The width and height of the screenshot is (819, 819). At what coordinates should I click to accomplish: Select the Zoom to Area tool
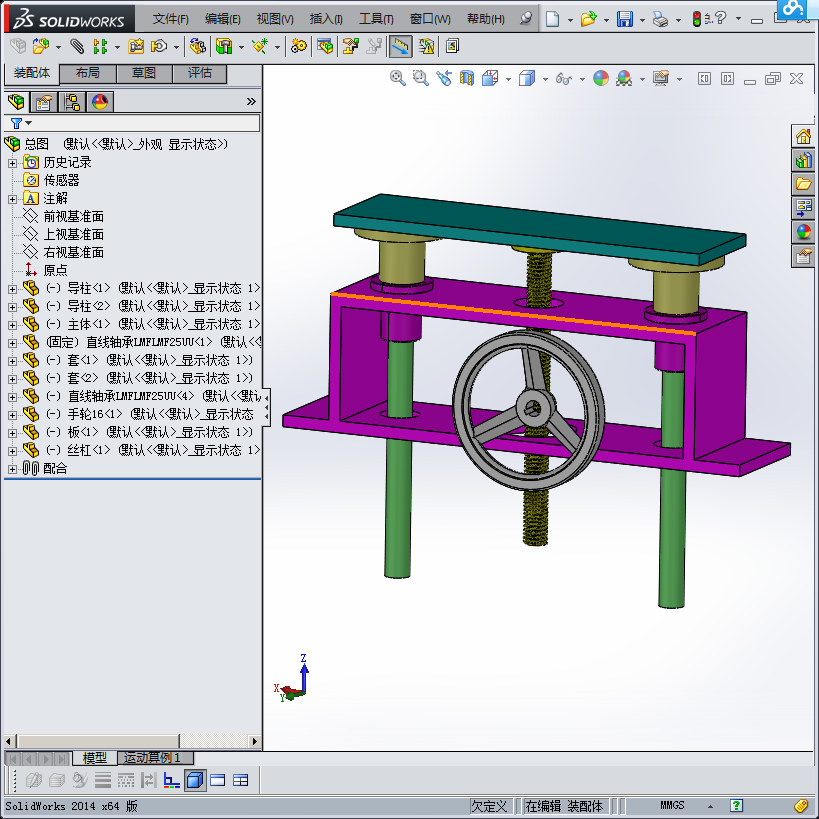click(x=420, y=78)
